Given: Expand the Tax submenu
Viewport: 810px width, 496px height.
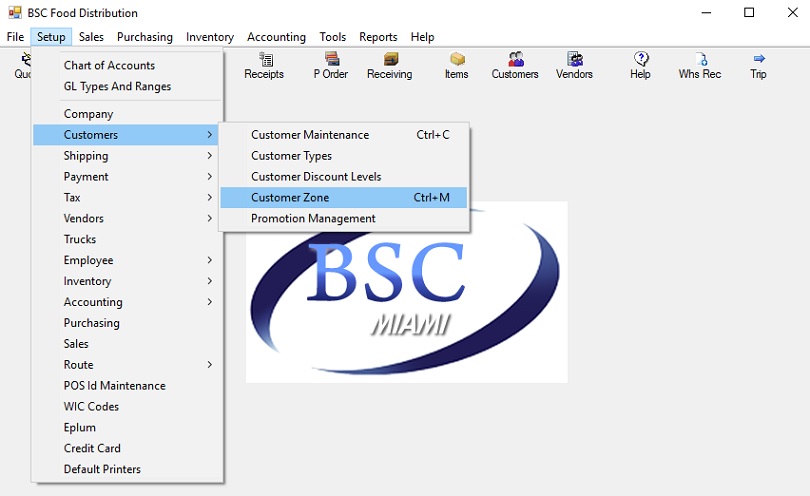Looking at the screenshot, I should (x=128, y=197).
